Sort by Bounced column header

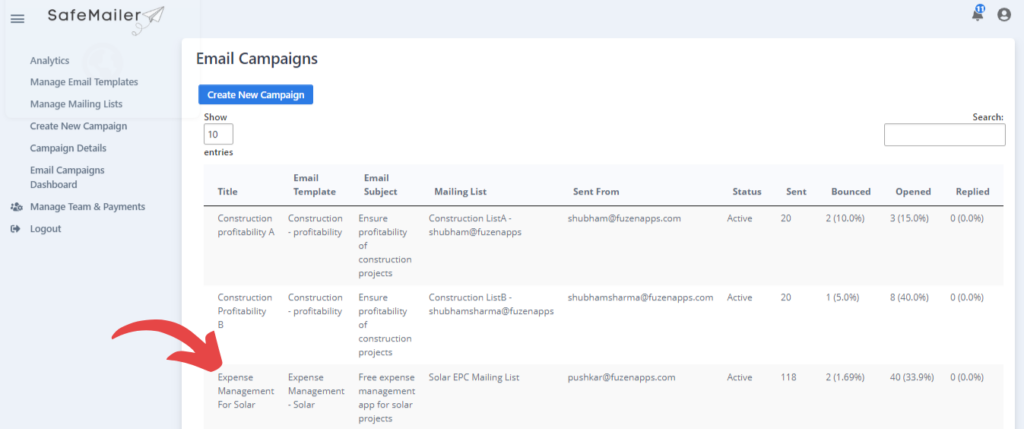[x=851, y=192]
